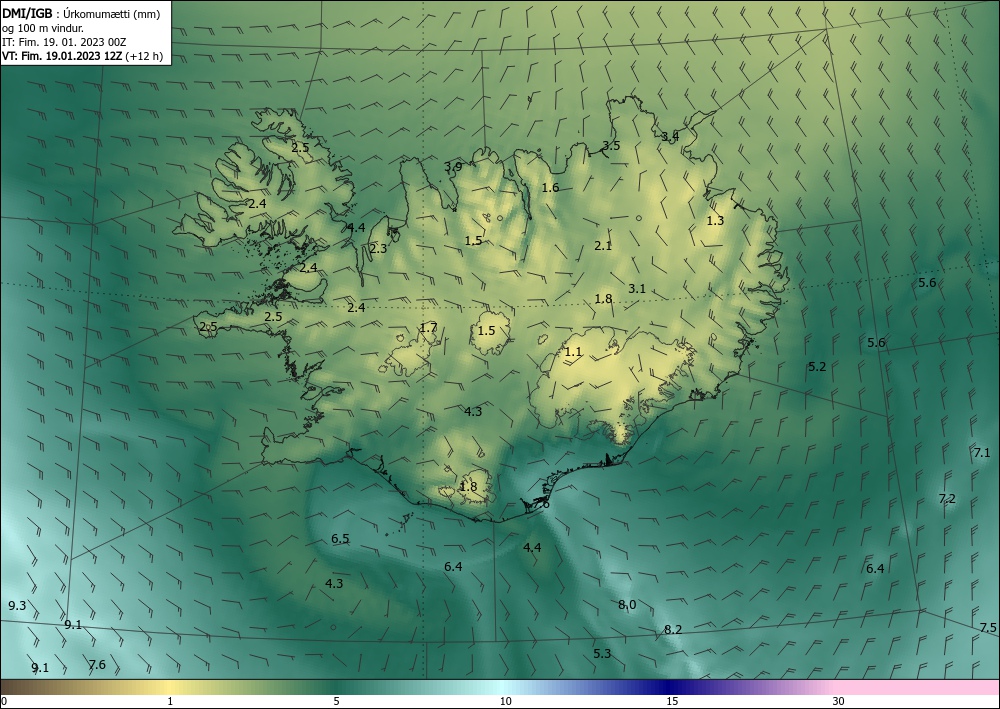Click the 7.5 value in the southeast corner
The height and width of the screenshot is (709, 1000).
(x=988, y=627)
